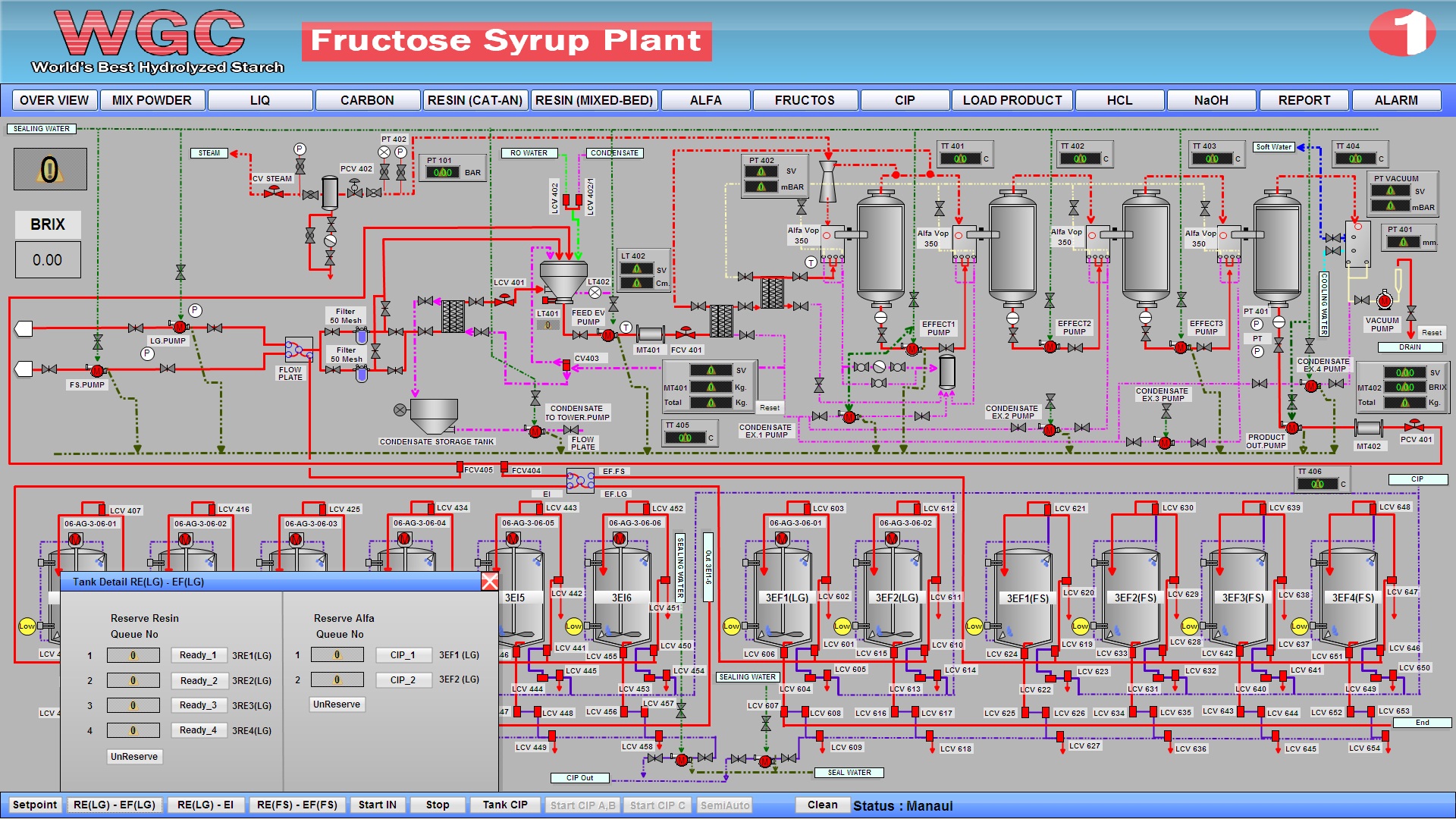Click the WGC logo
This screenshot has height=819, width=1456.
click(152, 38)
